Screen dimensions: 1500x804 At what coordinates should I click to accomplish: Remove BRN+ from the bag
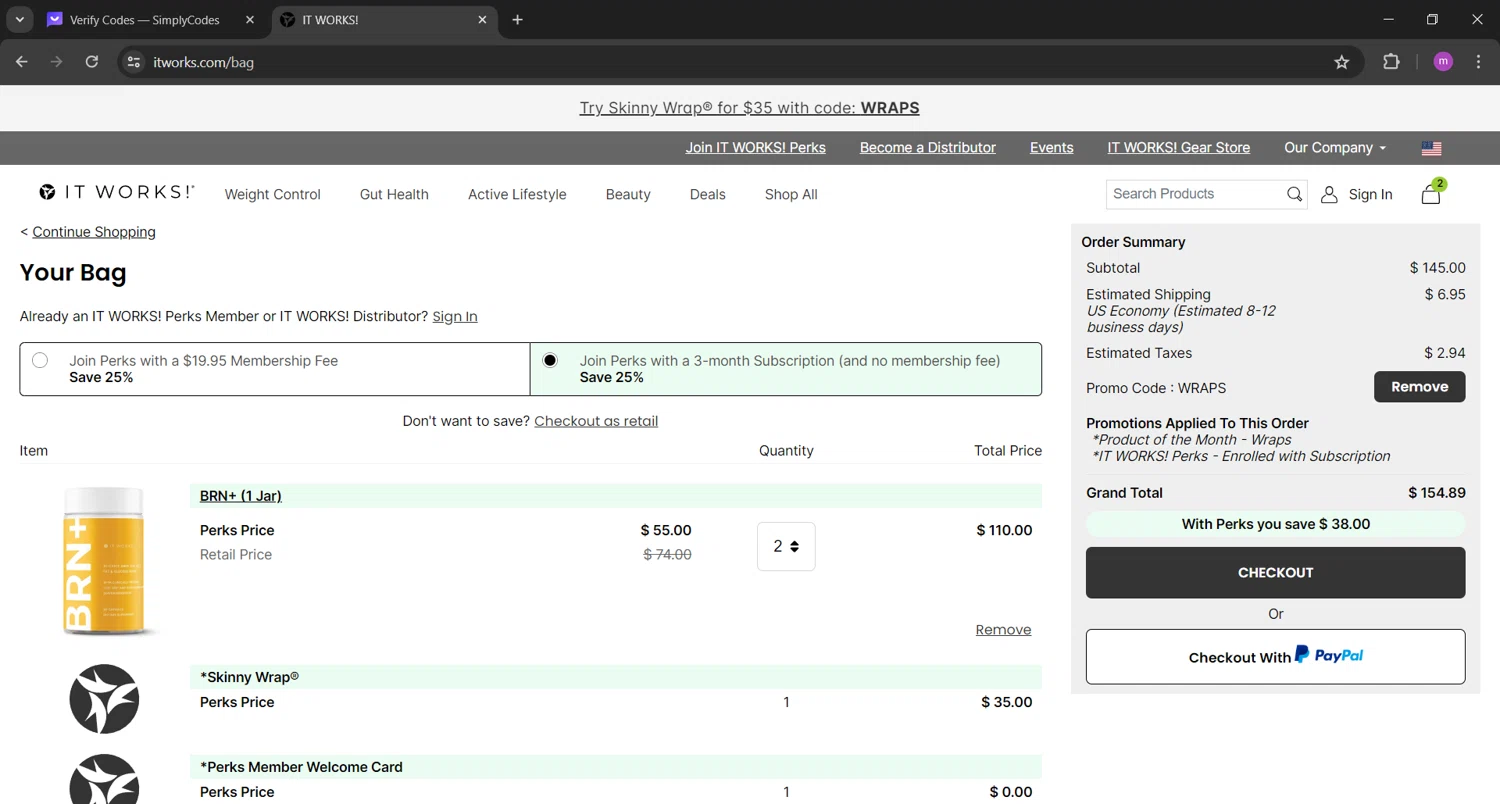[x=1003, y=630]
